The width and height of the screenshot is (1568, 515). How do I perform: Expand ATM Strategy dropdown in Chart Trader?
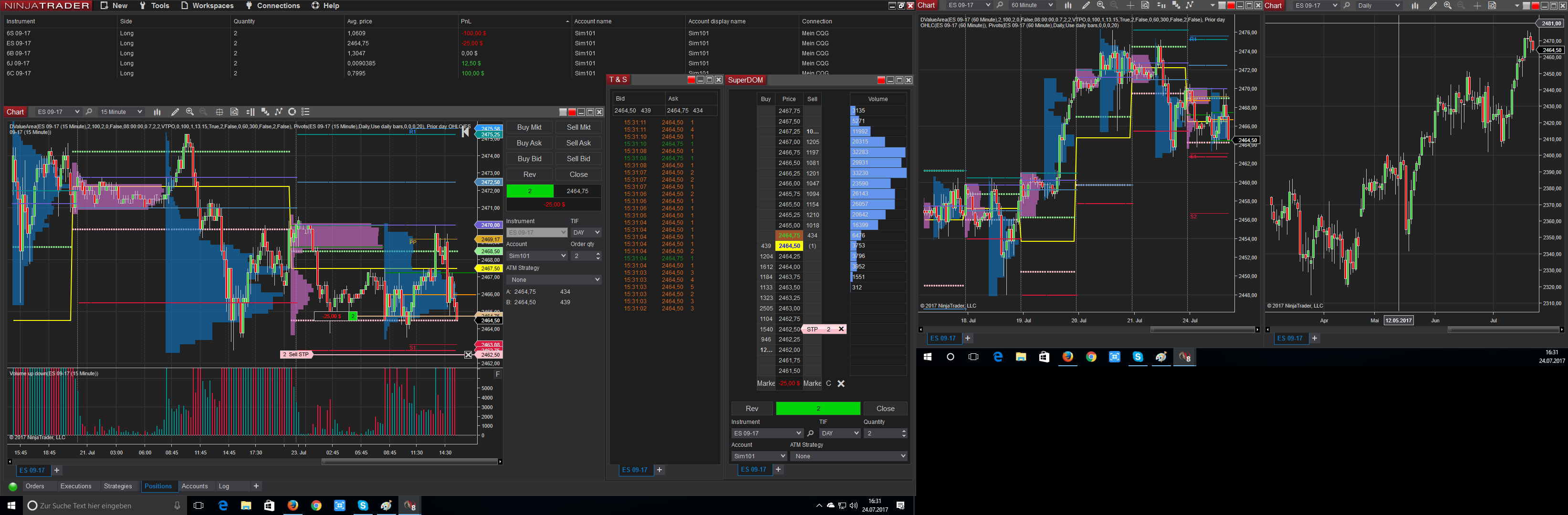(554, 280)
